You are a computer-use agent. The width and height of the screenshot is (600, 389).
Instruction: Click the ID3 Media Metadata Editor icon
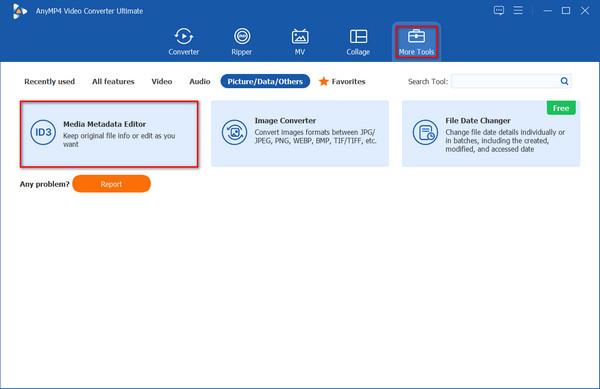(43, 132)
